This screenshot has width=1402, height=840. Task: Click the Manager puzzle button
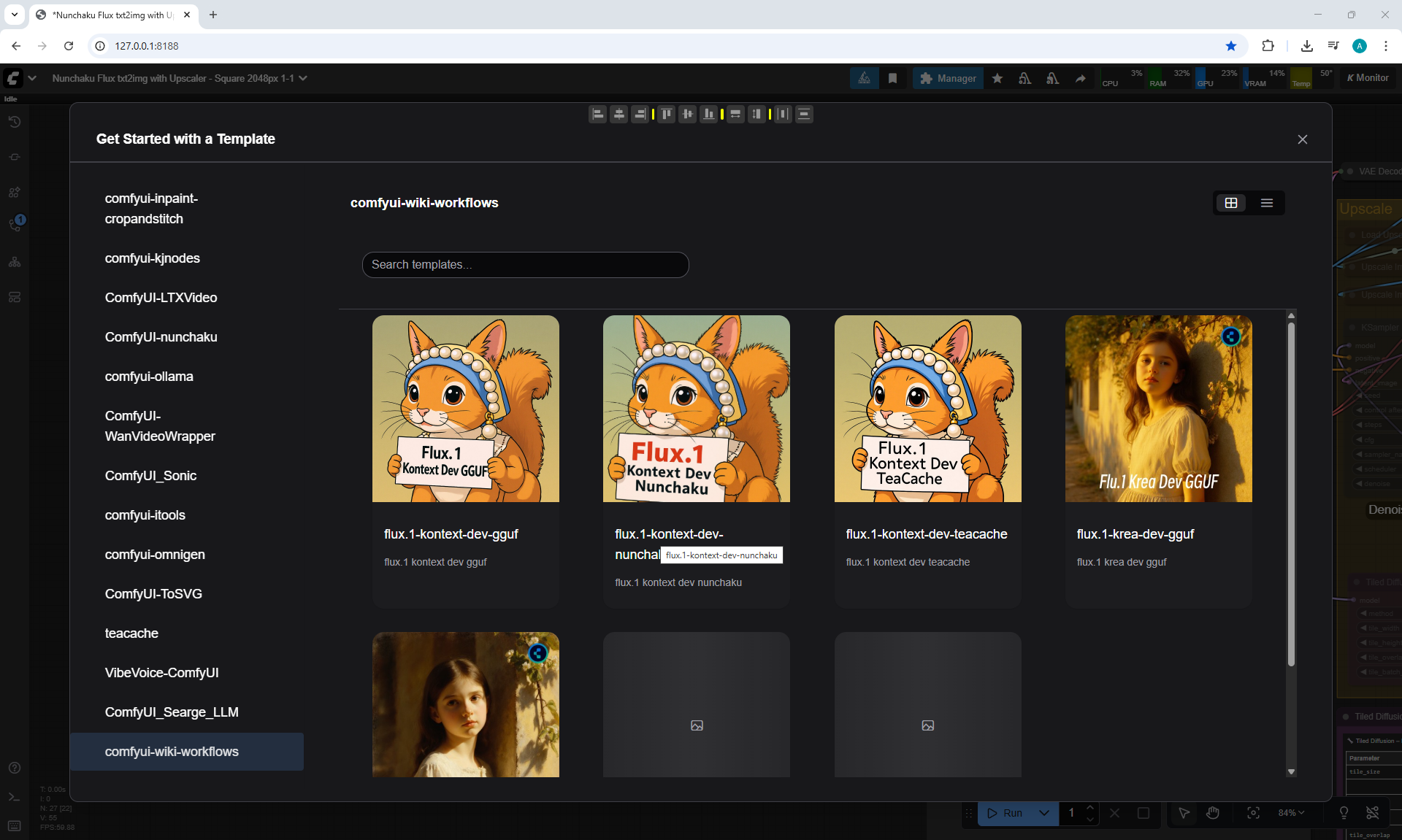(948, 78)
